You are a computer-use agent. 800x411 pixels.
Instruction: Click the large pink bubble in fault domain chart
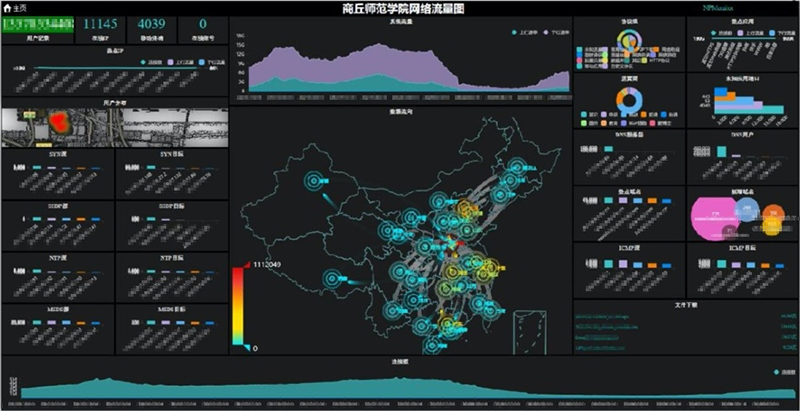714,218
